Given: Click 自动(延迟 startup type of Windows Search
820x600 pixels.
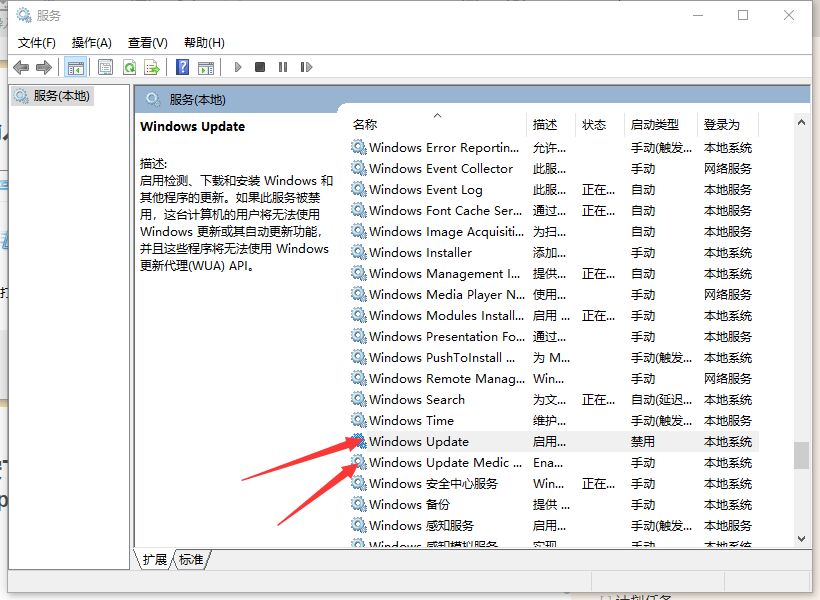Looking at the screenshot, I should pos(661,400).
